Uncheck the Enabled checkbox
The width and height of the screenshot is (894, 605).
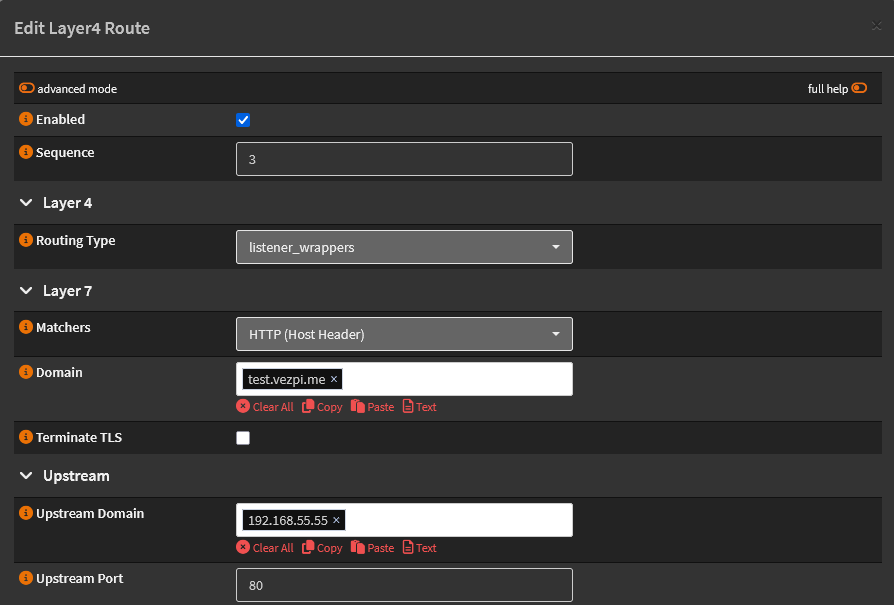point(243,121)
